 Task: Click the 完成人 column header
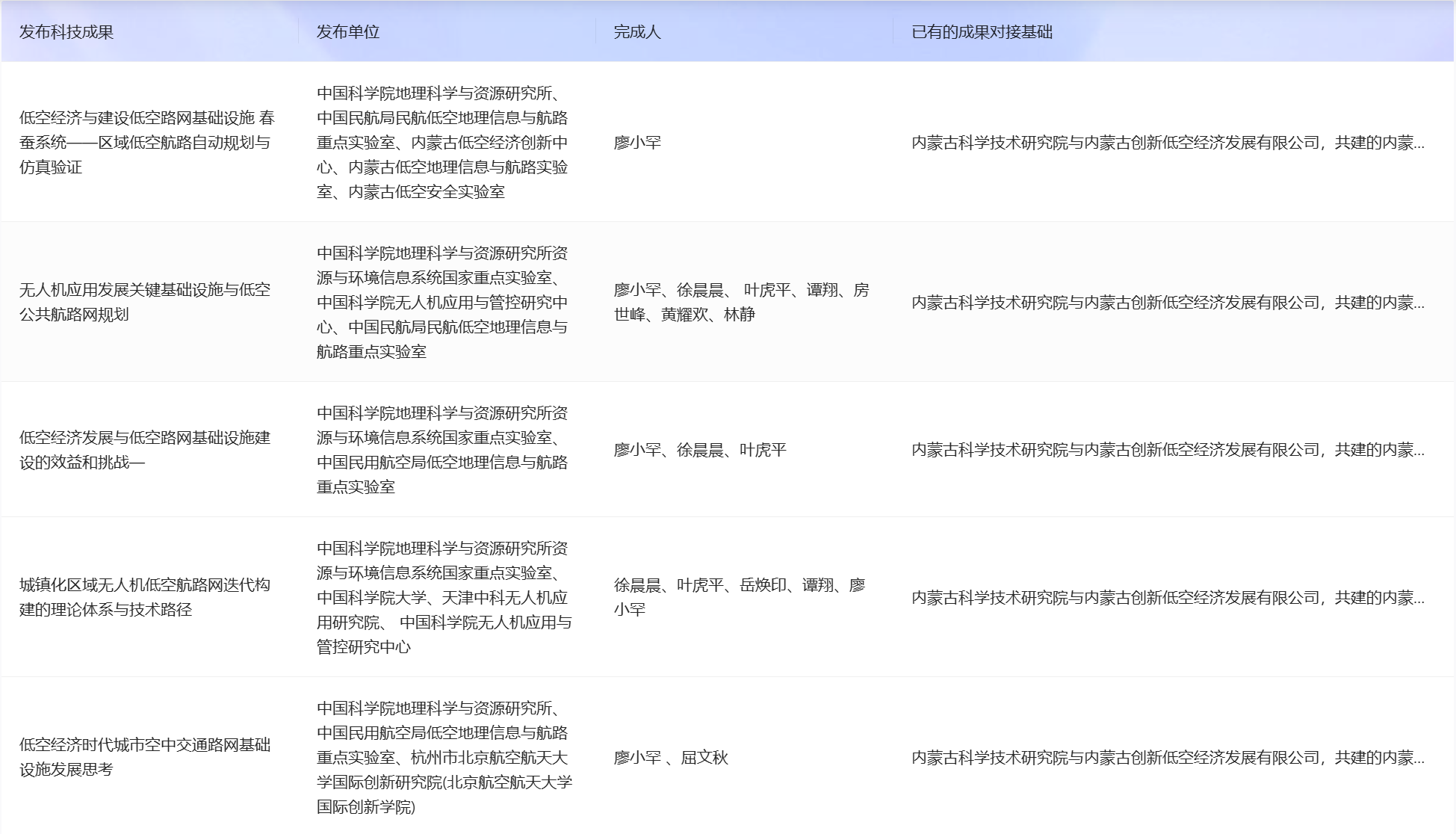pos(637,32)
